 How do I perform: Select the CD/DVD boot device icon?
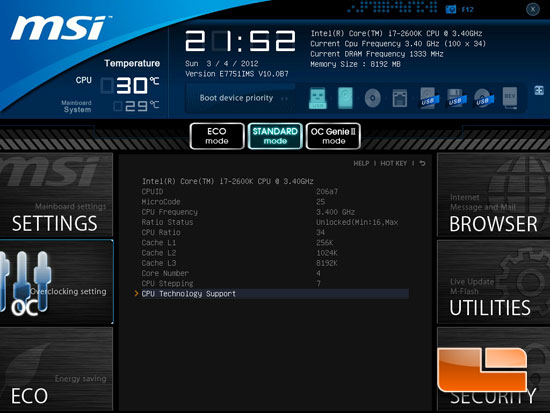(373, 98)
